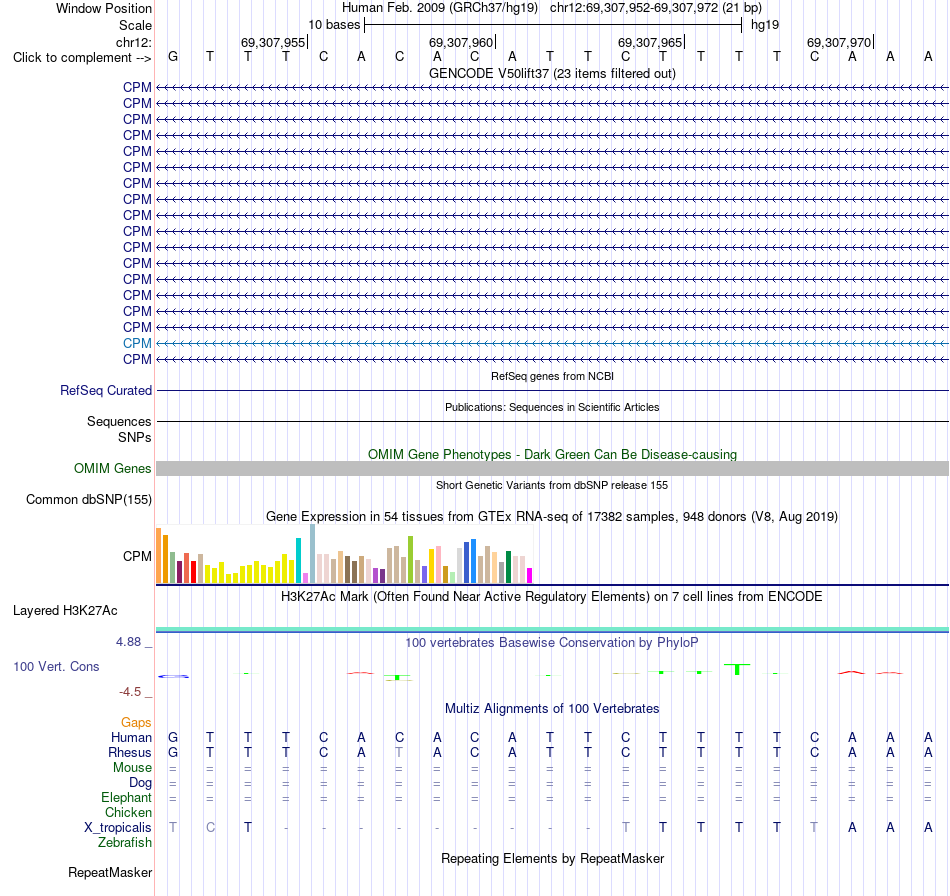Click the orange Gaps label
The height and width of the screenshot is (896, 950).
(x=136, y=722)
